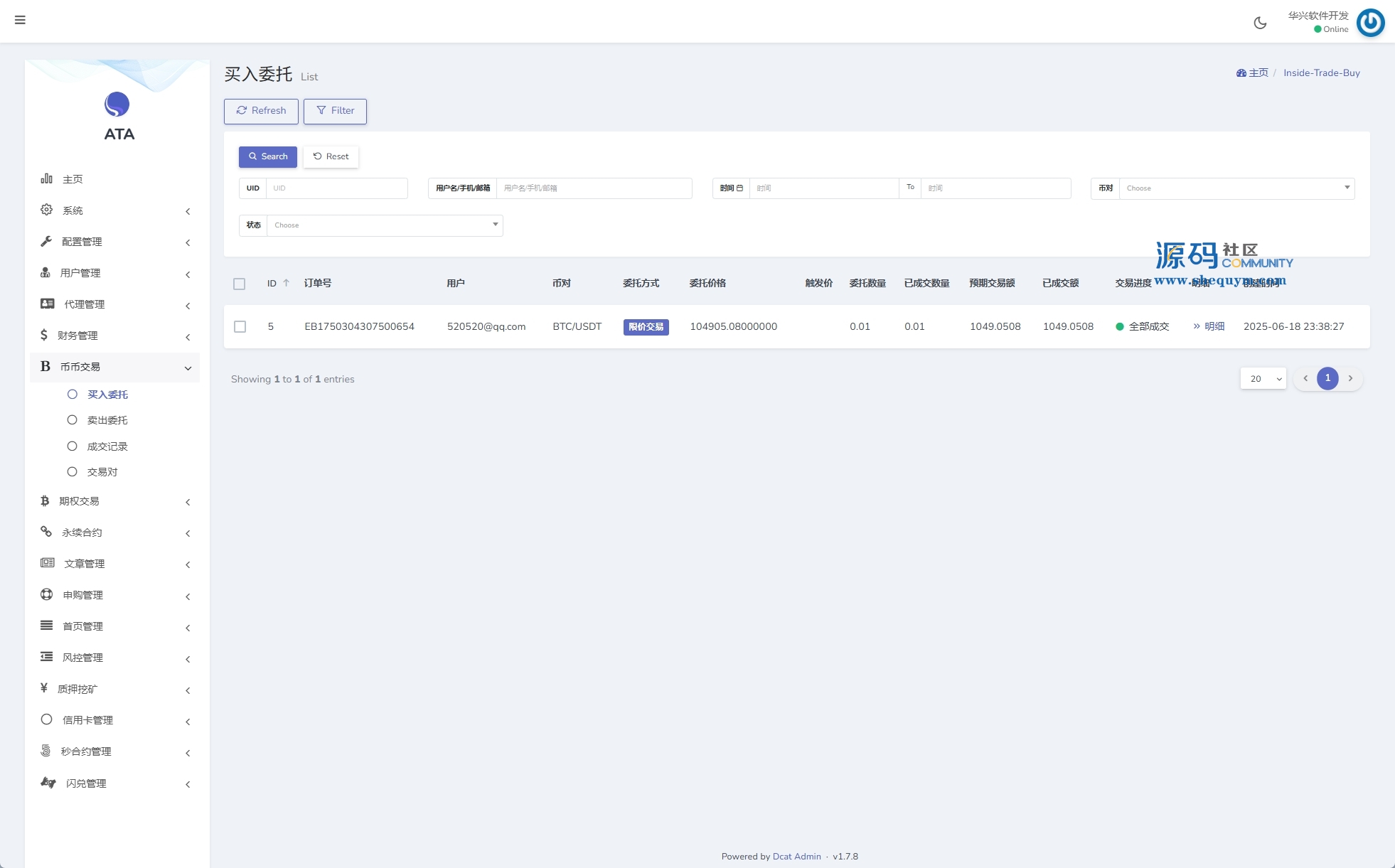
Task: Click the hamburger menu icon
Action: coord(20,20)
